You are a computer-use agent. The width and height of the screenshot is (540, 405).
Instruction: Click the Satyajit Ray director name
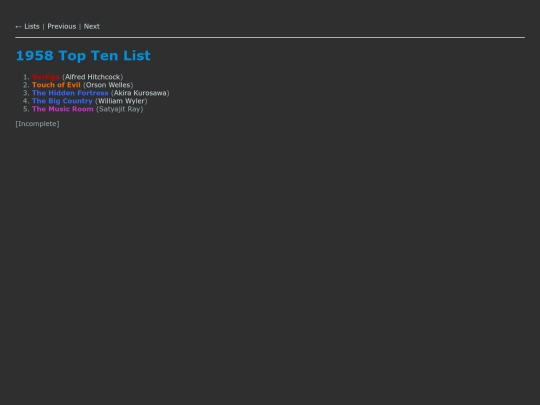pyautogui.click(x=120, y=109)
